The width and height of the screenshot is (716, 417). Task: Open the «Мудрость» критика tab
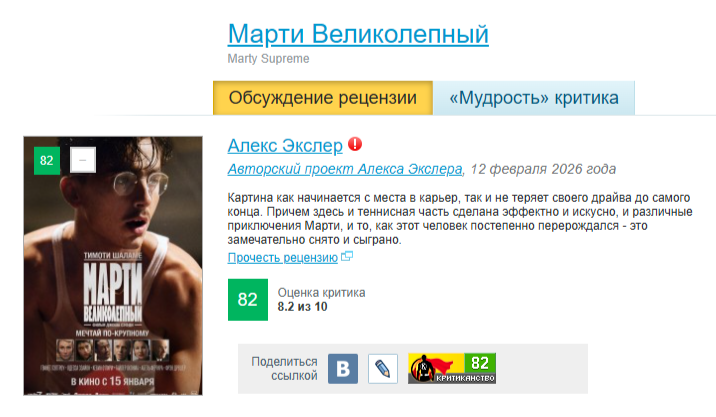click(534, 98)
